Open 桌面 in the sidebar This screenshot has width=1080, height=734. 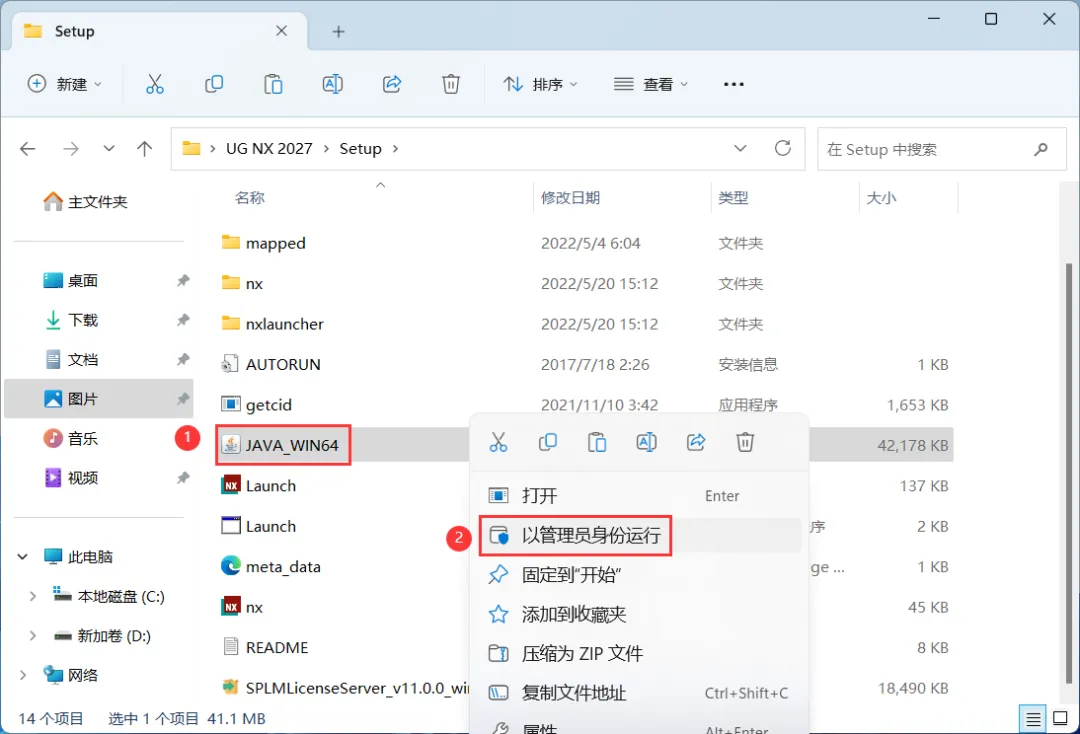[x=70, y=281]
